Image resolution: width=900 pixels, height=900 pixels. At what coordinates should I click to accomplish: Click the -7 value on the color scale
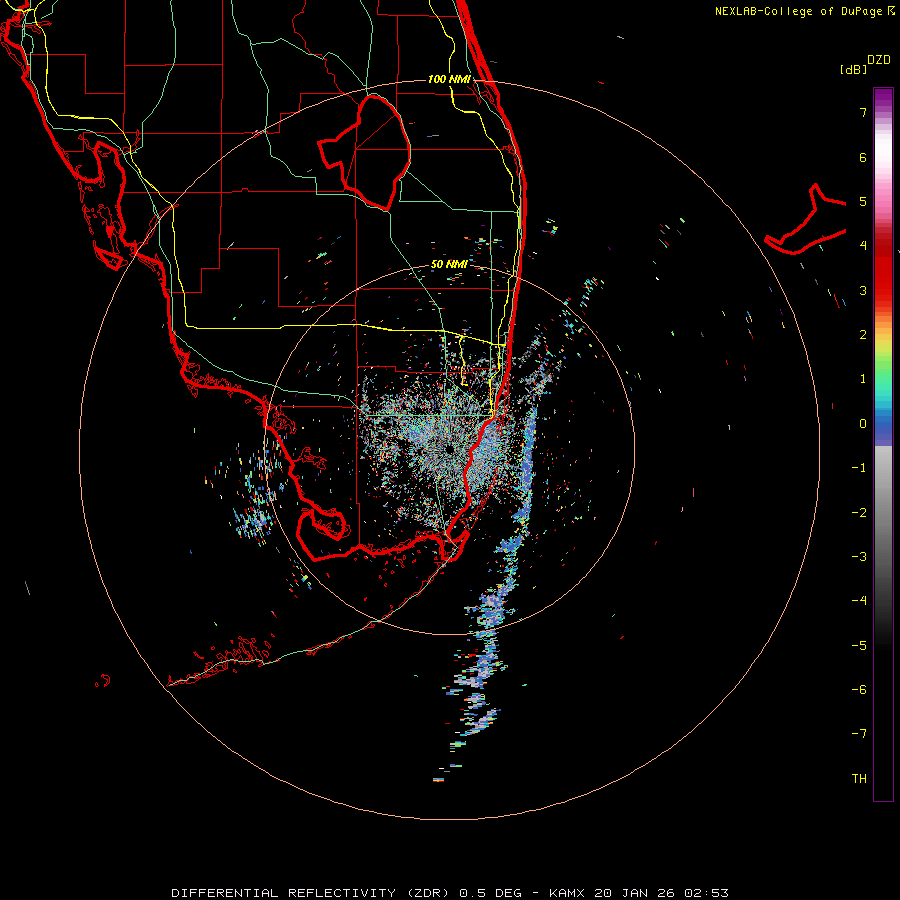pyautogui.click(x=859, y=734)
